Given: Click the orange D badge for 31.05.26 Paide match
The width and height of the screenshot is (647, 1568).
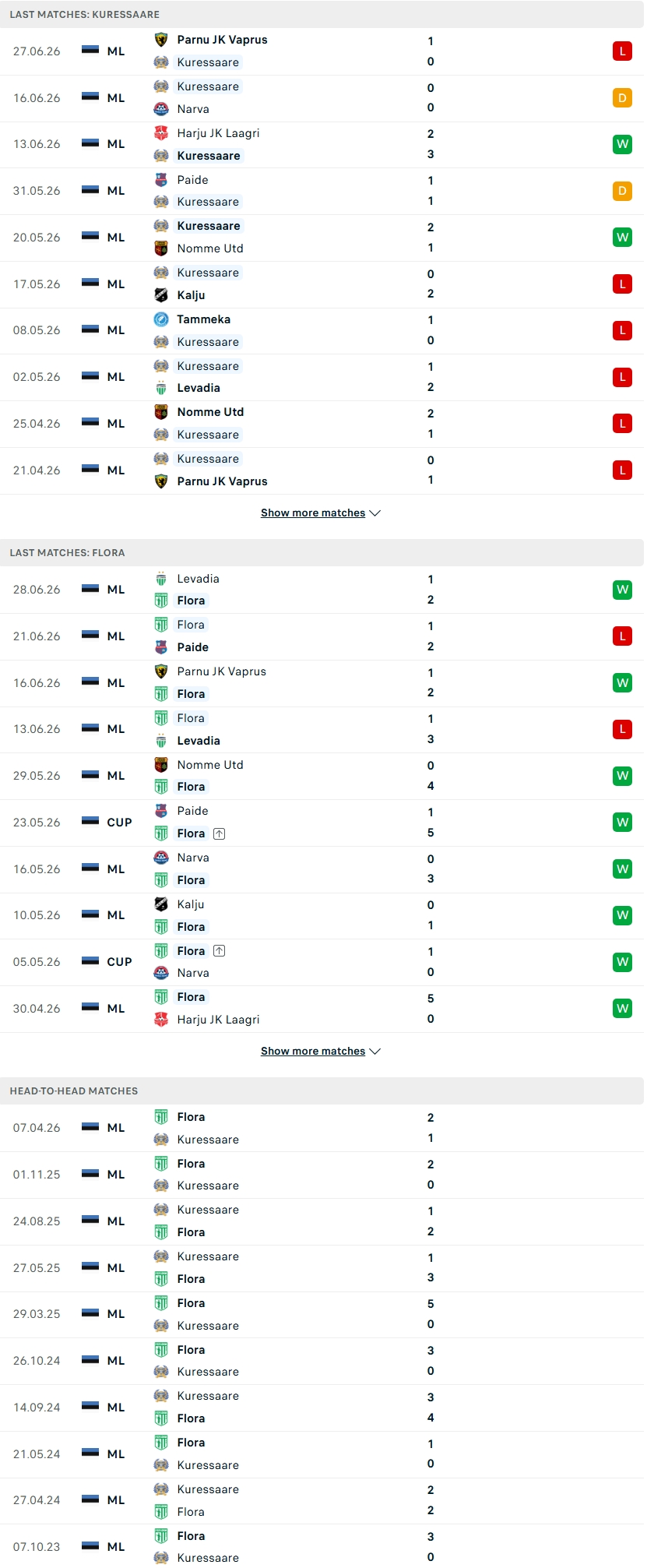Looking at the screenshot, I should pos(622,191).
